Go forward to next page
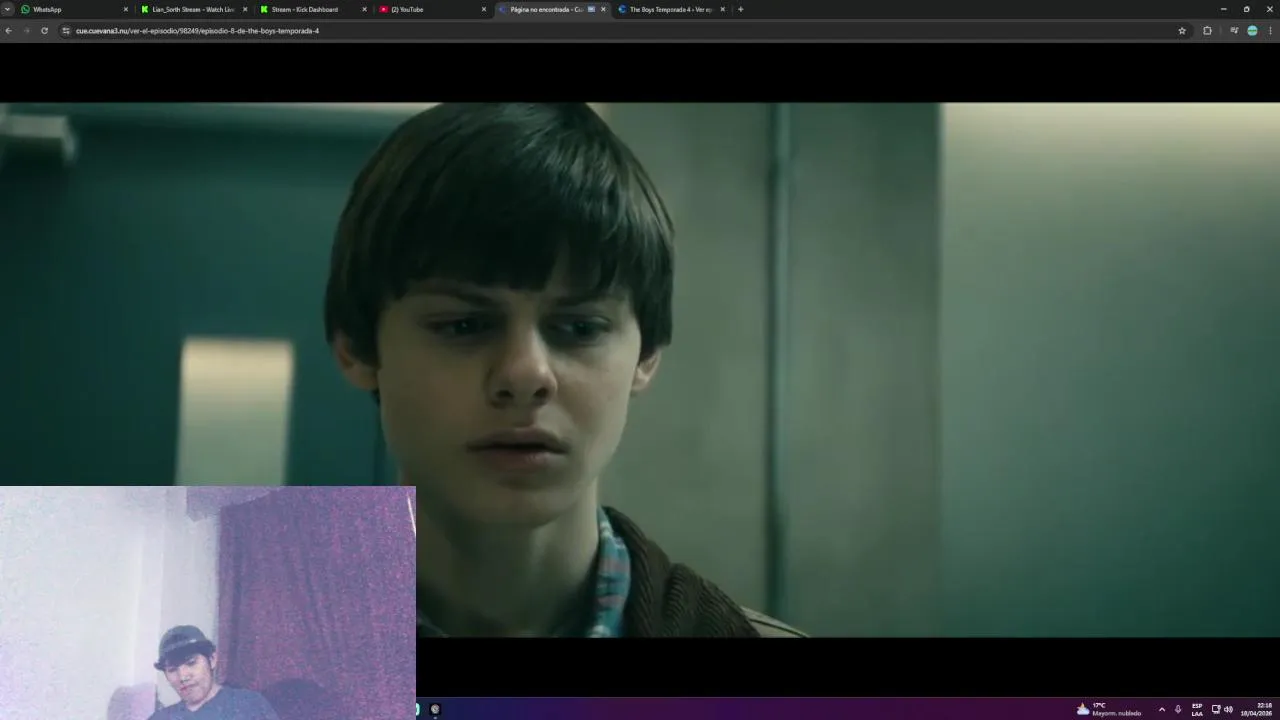The width and height of the screenshot is (1280, 720). pyautogui.click(x=26, y=31)
